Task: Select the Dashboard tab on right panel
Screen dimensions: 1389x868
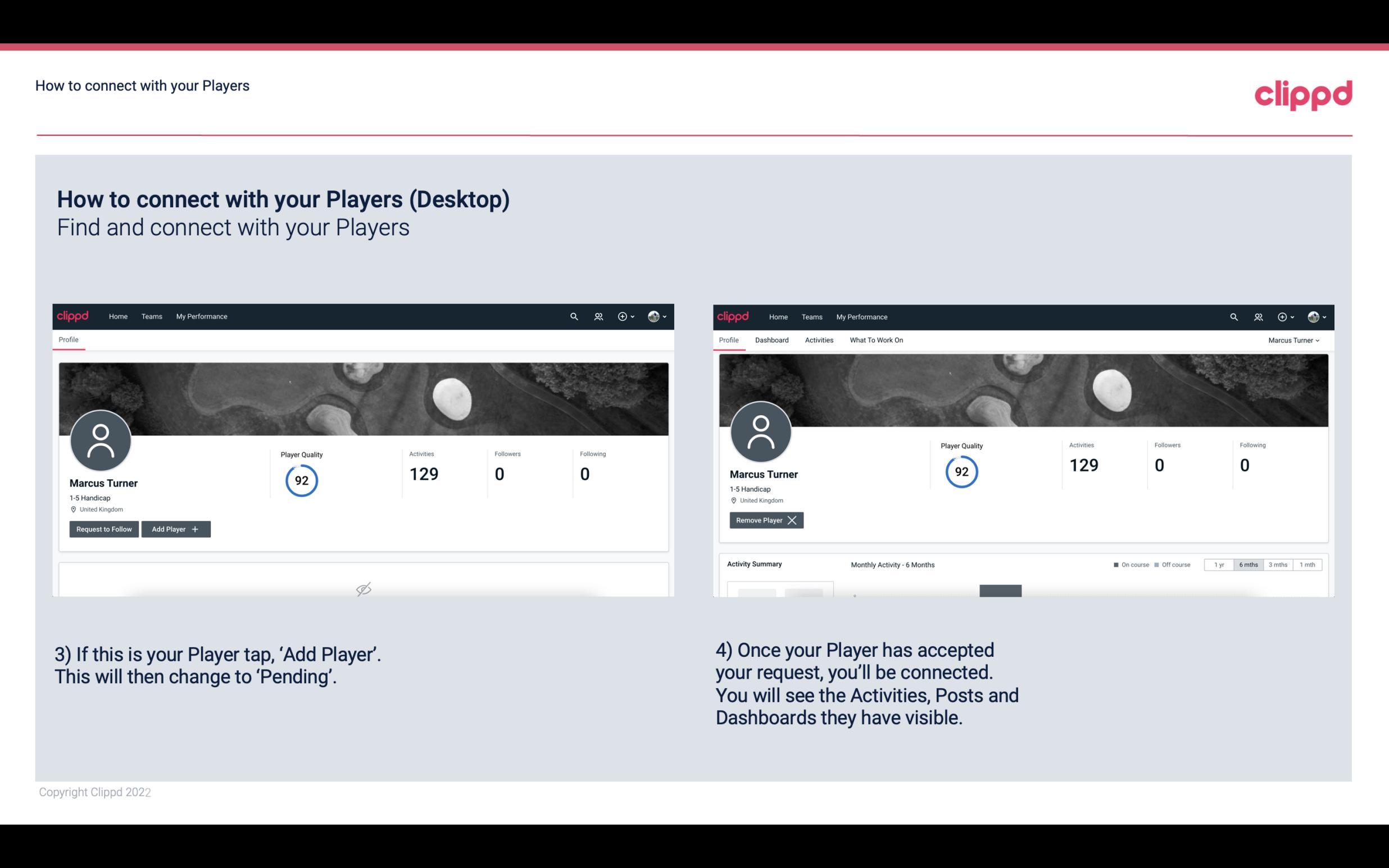Action: tap(772, 340)
